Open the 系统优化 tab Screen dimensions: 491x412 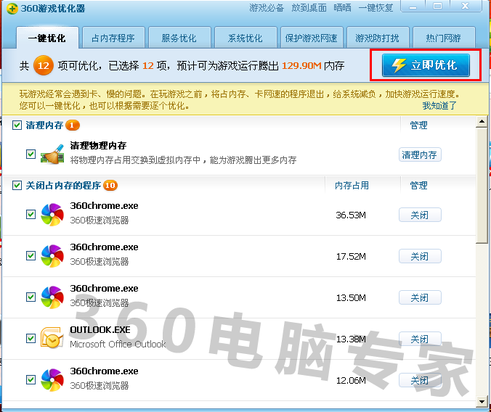[246, 38]
